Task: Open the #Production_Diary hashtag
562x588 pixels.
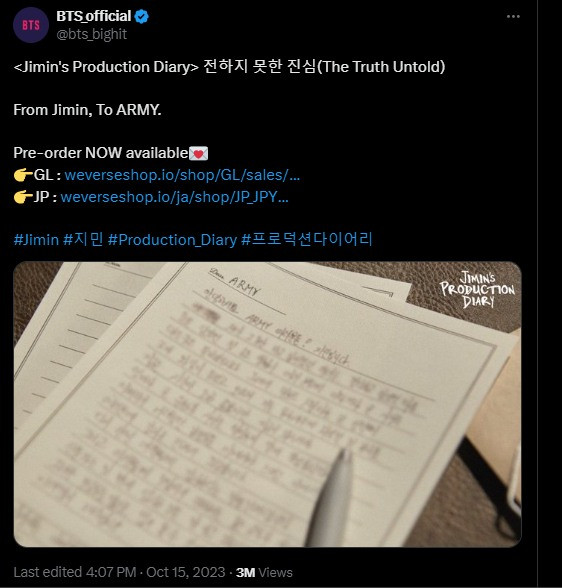Action: (x=172, y=240)
